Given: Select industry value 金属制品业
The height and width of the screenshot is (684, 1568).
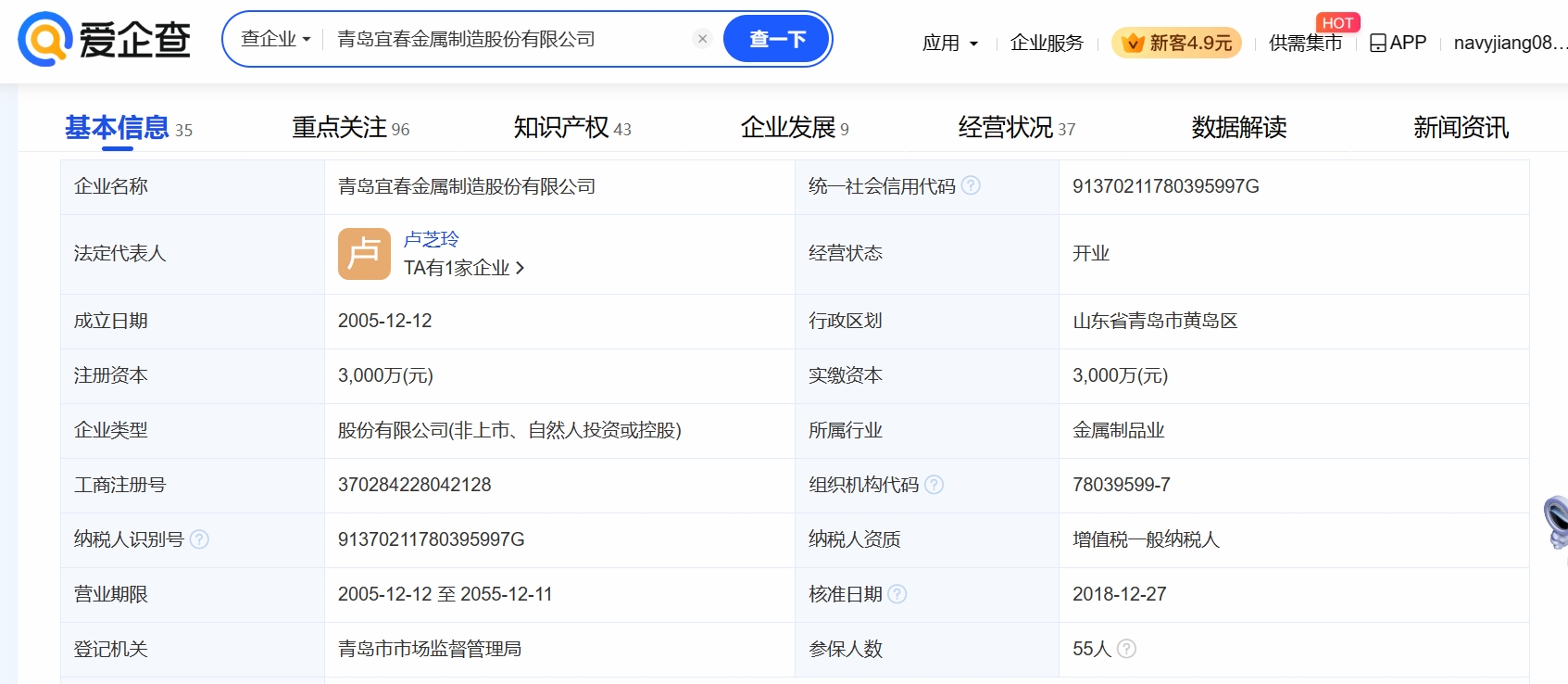Looking at the screenshot, I should tap(1119, 430).
